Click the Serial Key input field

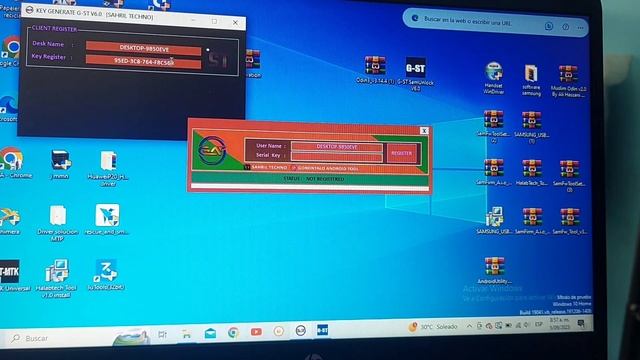click(336, 156)
